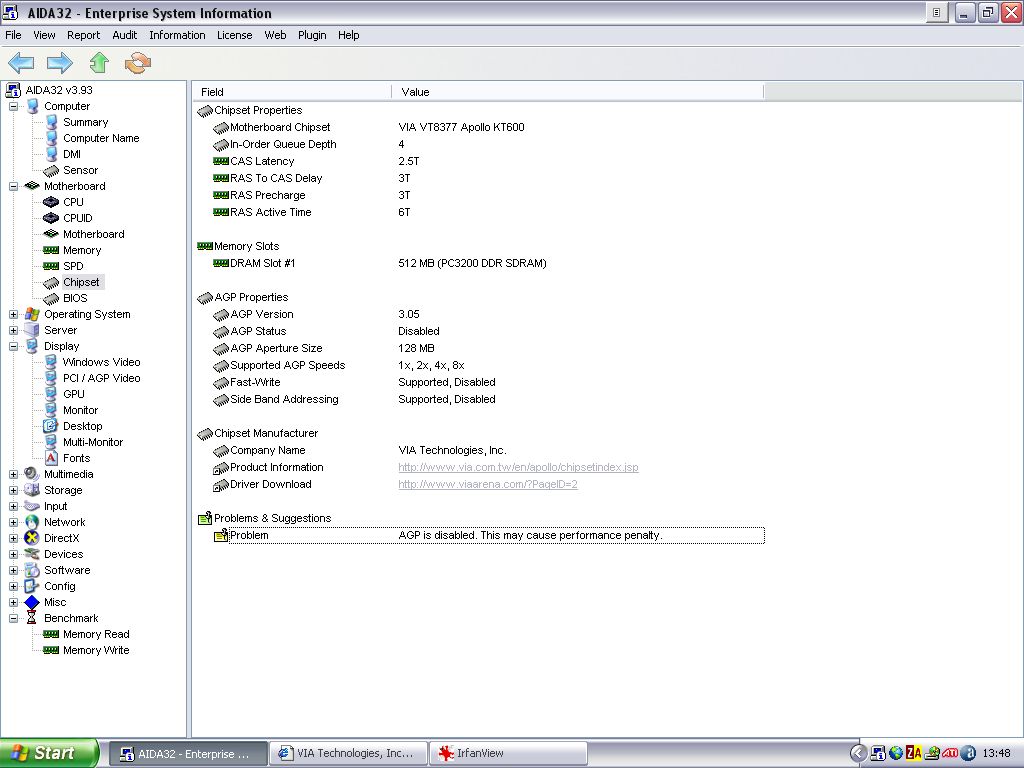Collapse the Display tree node
The height and width of the screenshot is (768, 1024).
coord(14,346)
